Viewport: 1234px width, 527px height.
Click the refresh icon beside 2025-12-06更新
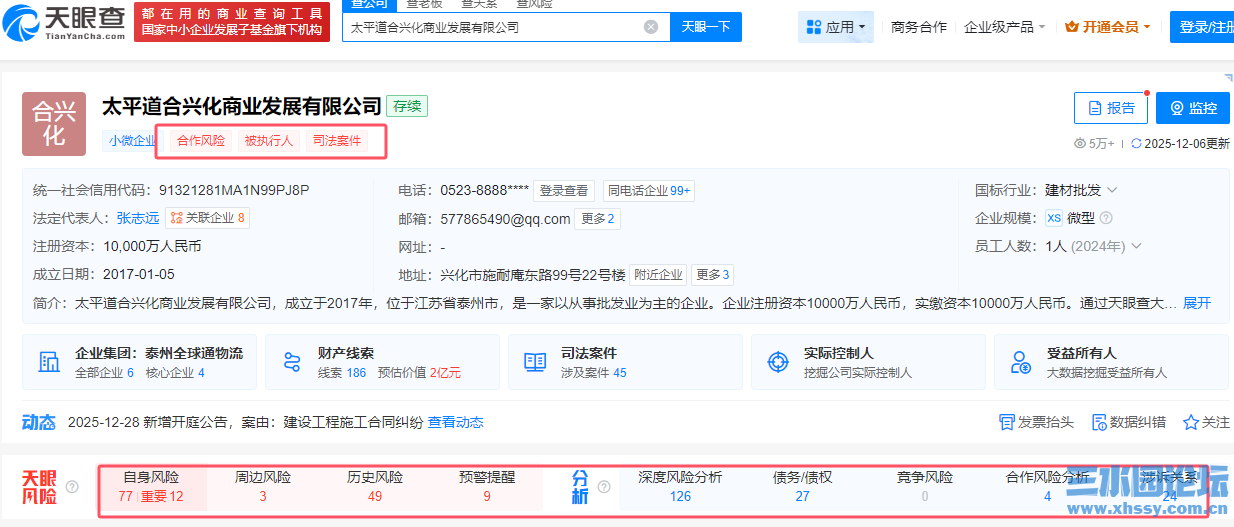(x=1136, y=144)
